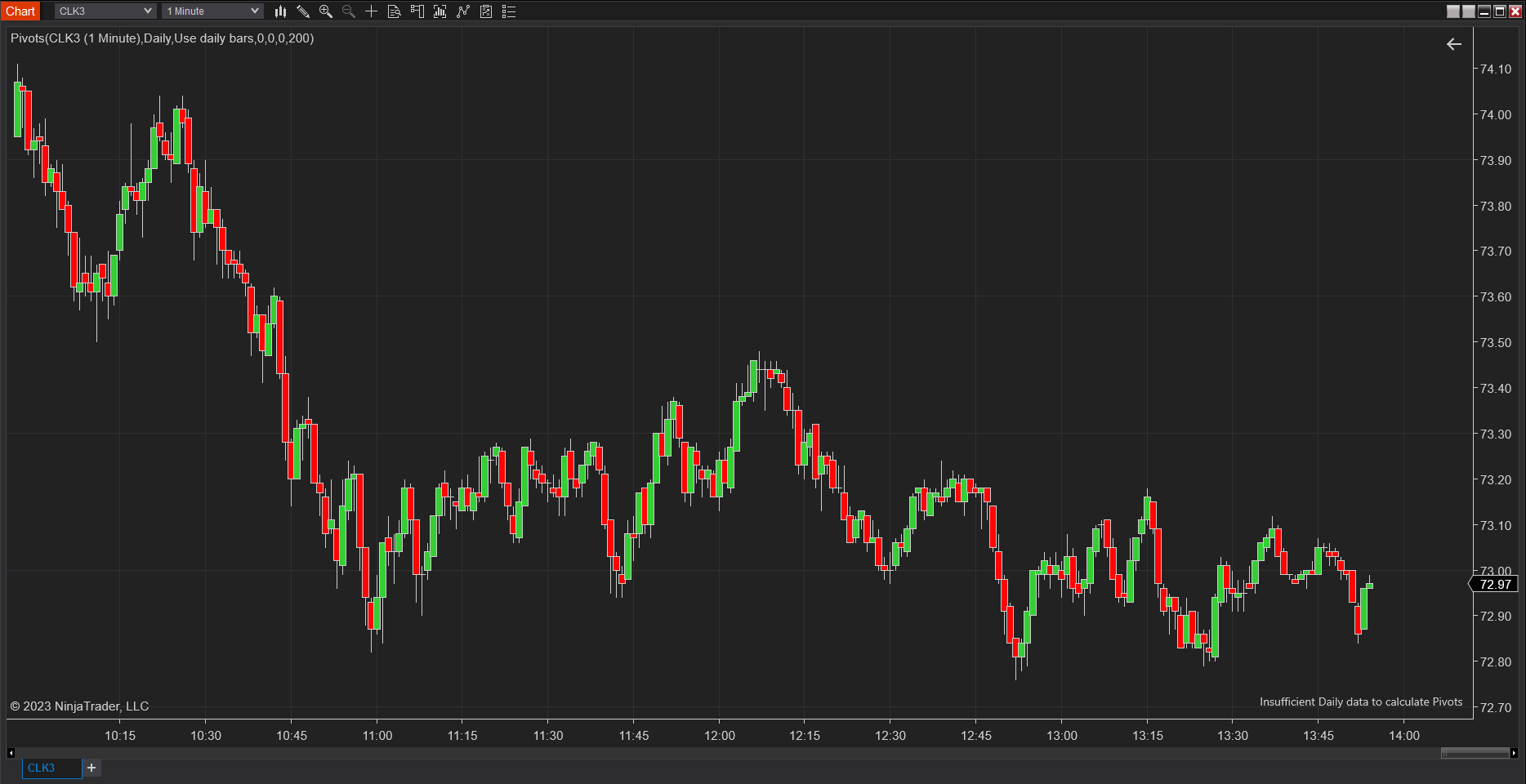Open the data series bars icon

pos(440,11)
